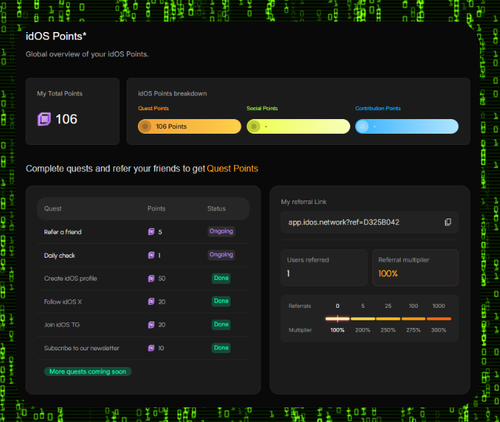The height and width of the screenshot is (422, 500).
Task: Click the referral link field app.idos.network?ref=D325B042
Action: (x=370, y=222)
